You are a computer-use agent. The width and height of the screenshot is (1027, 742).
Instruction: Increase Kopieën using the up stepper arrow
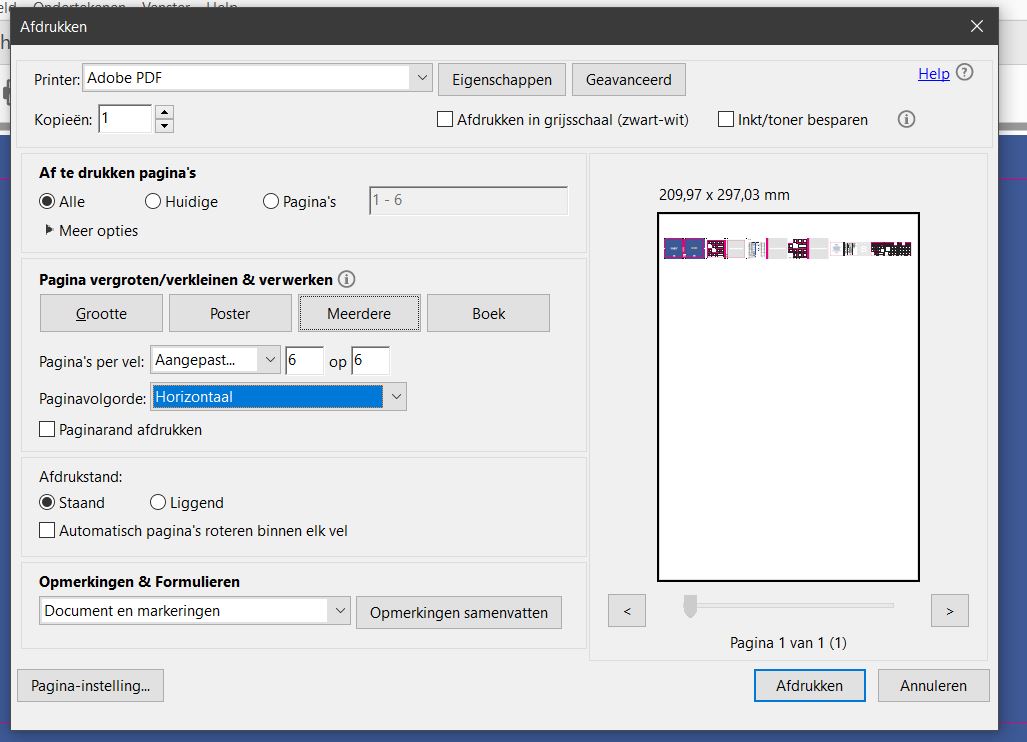tap(163, 112)
